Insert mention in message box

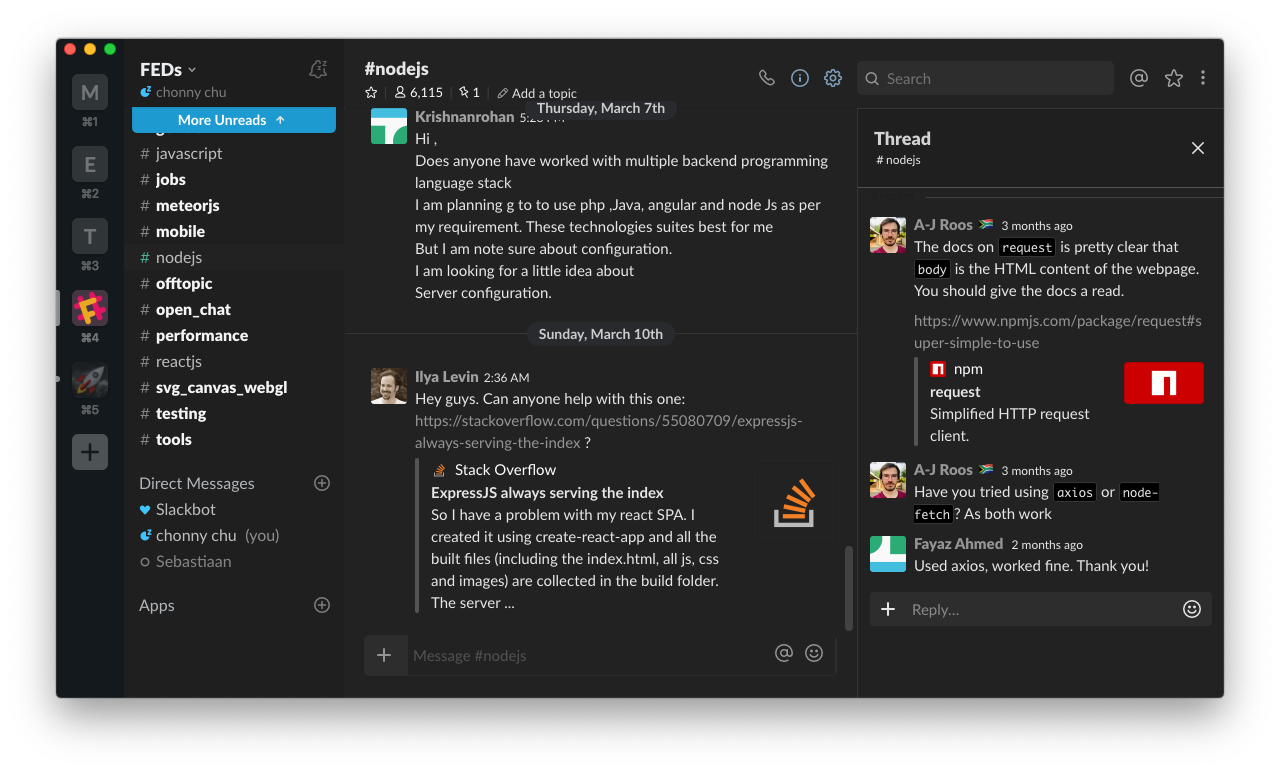pyautogui.click(x=784, y=653)
